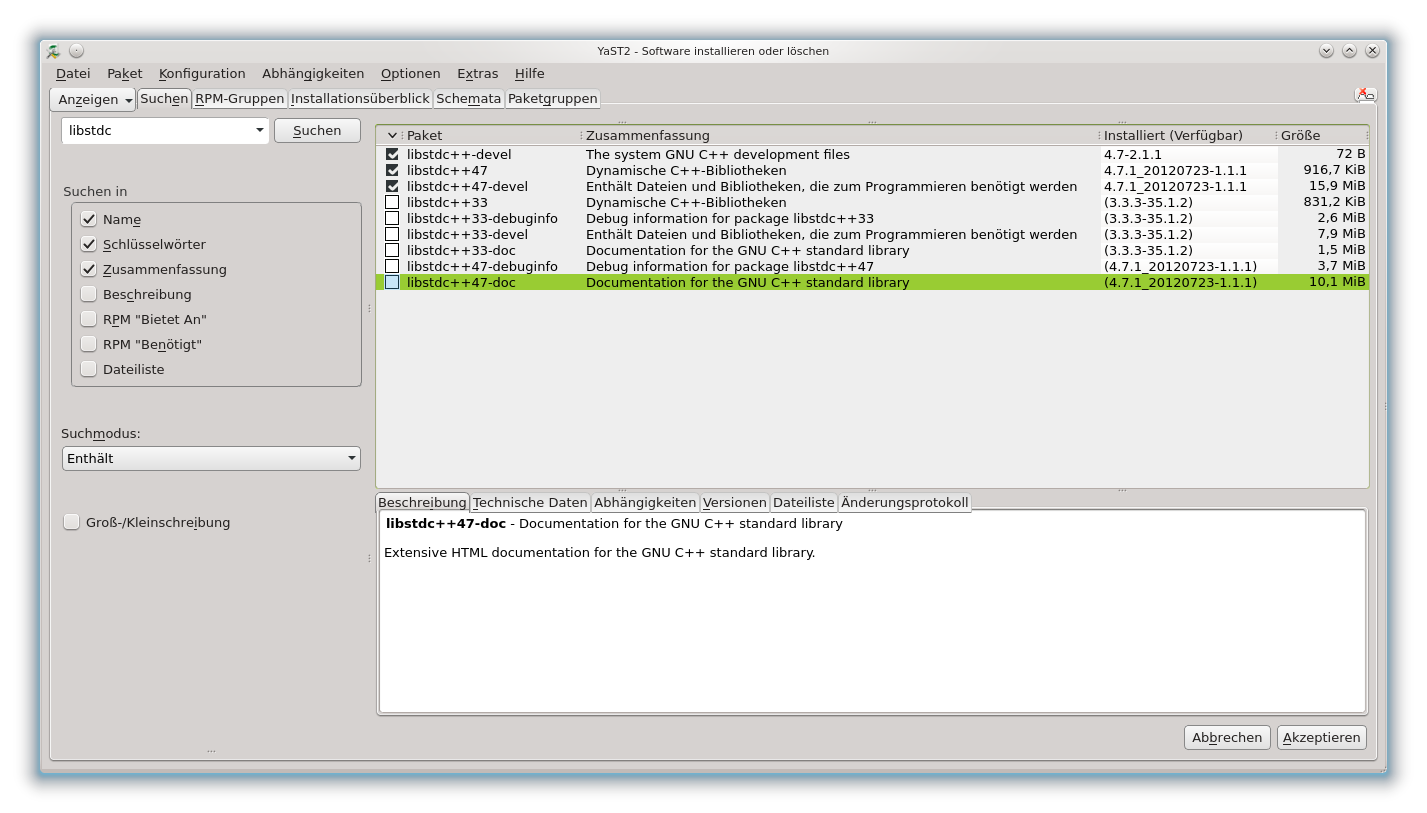Select the Abhängigkeiten details tab
The width and height of the screenshot is (1427, 813).
645,503
